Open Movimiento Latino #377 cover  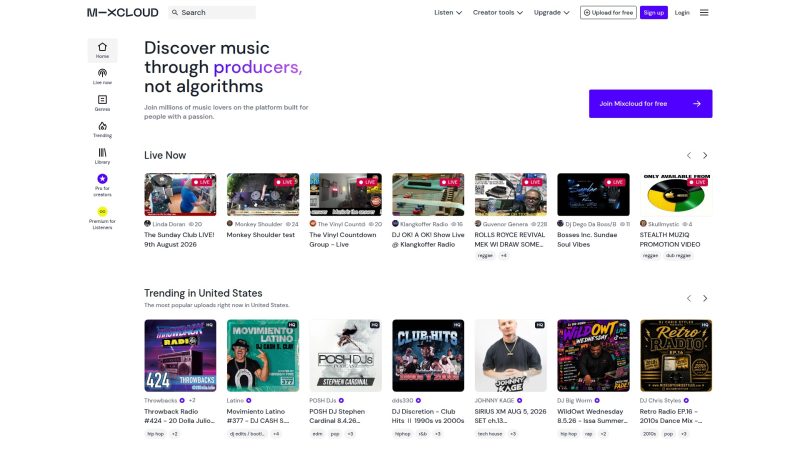coord(263,356)
